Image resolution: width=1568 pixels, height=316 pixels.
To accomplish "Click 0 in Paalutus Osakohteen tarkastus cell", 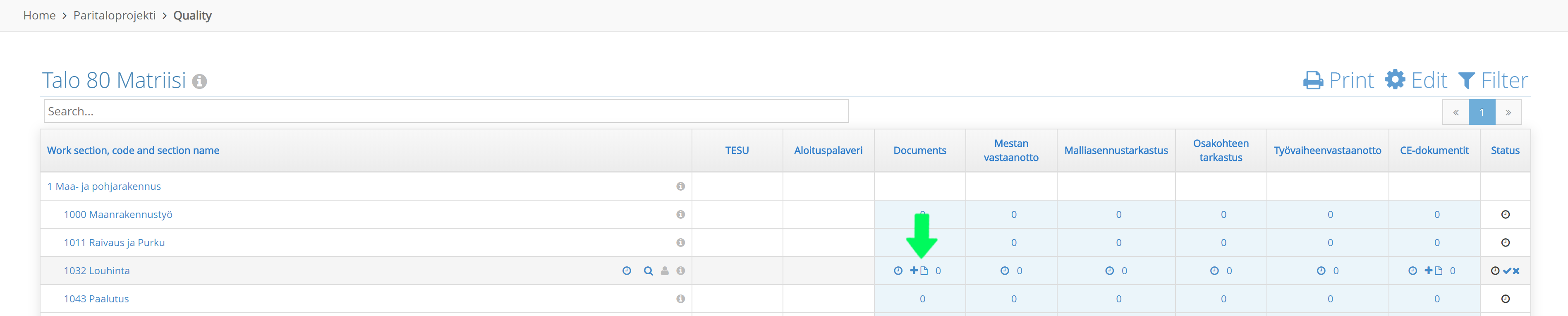I will 1223,299.
